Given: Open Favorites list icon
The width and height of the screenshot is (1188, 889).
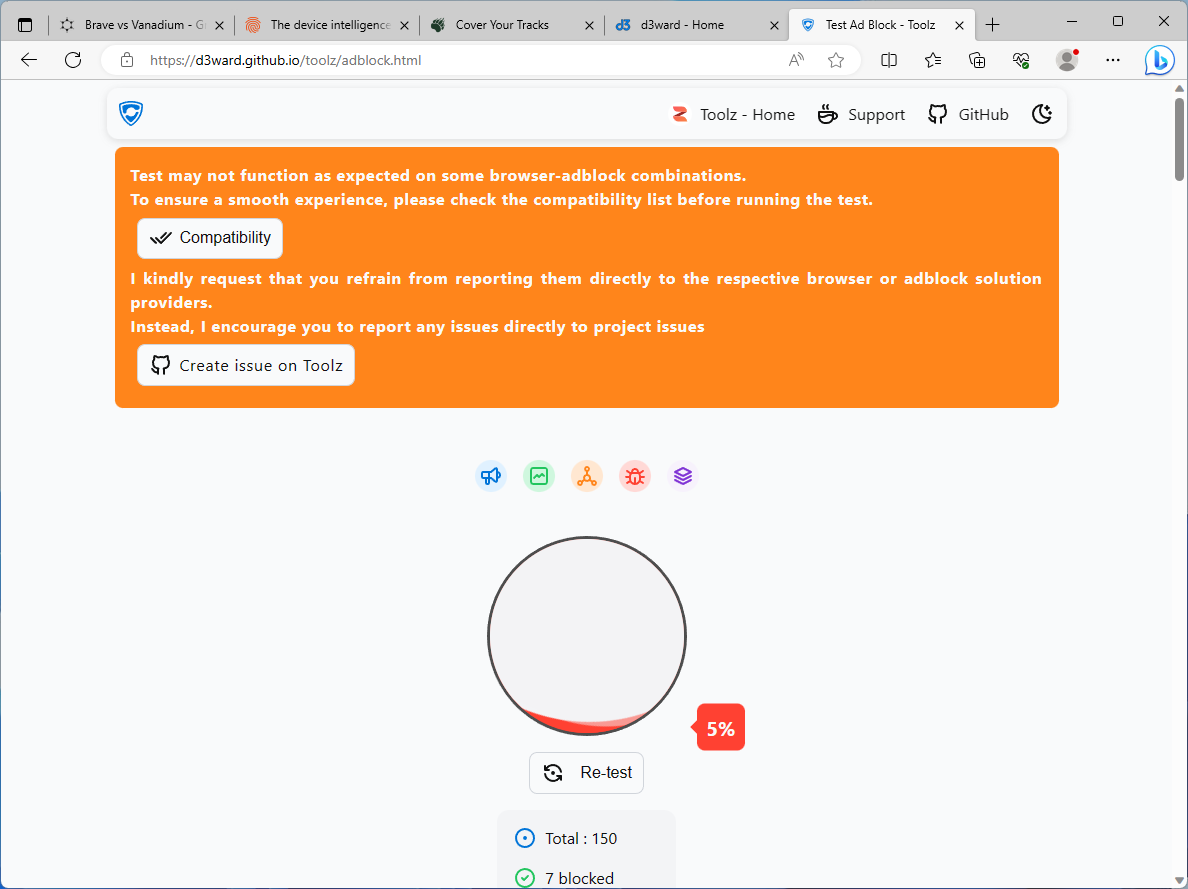Looking at the screenshot, I should pos(933,60).
